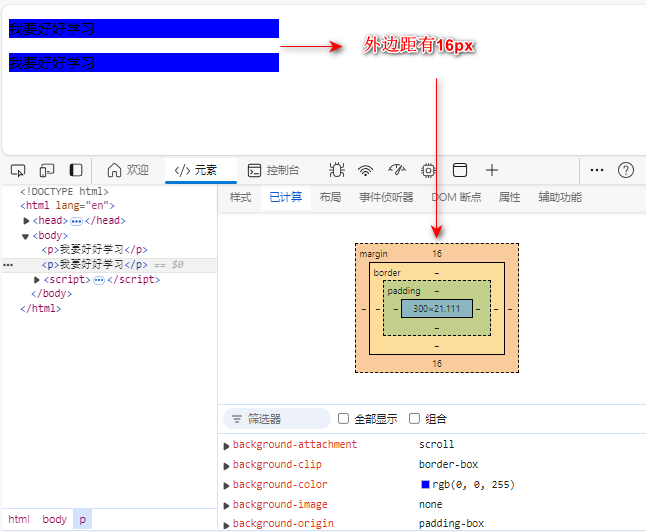Open the bug sources debugger icon

click(337, 170)
